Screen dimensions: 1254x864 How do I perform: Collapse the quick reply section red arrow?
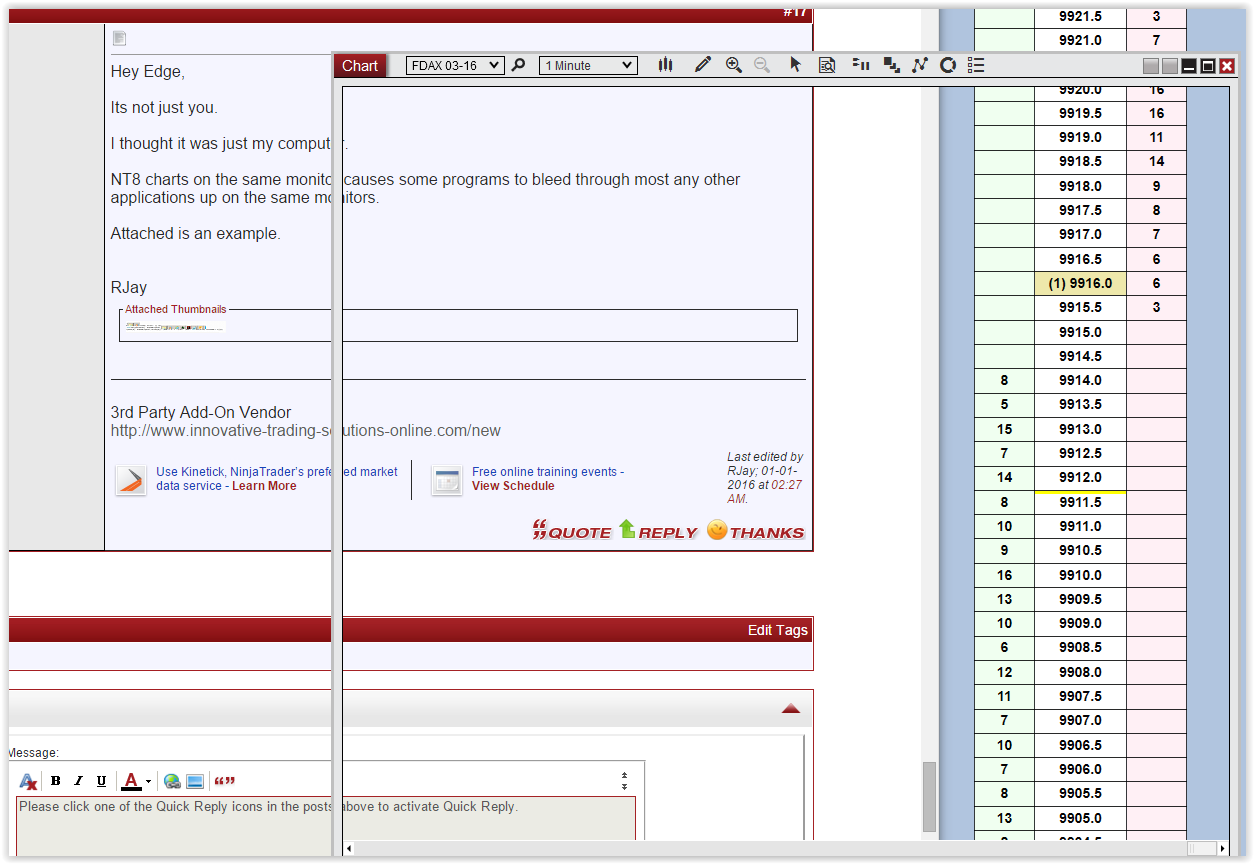(791, 708)
